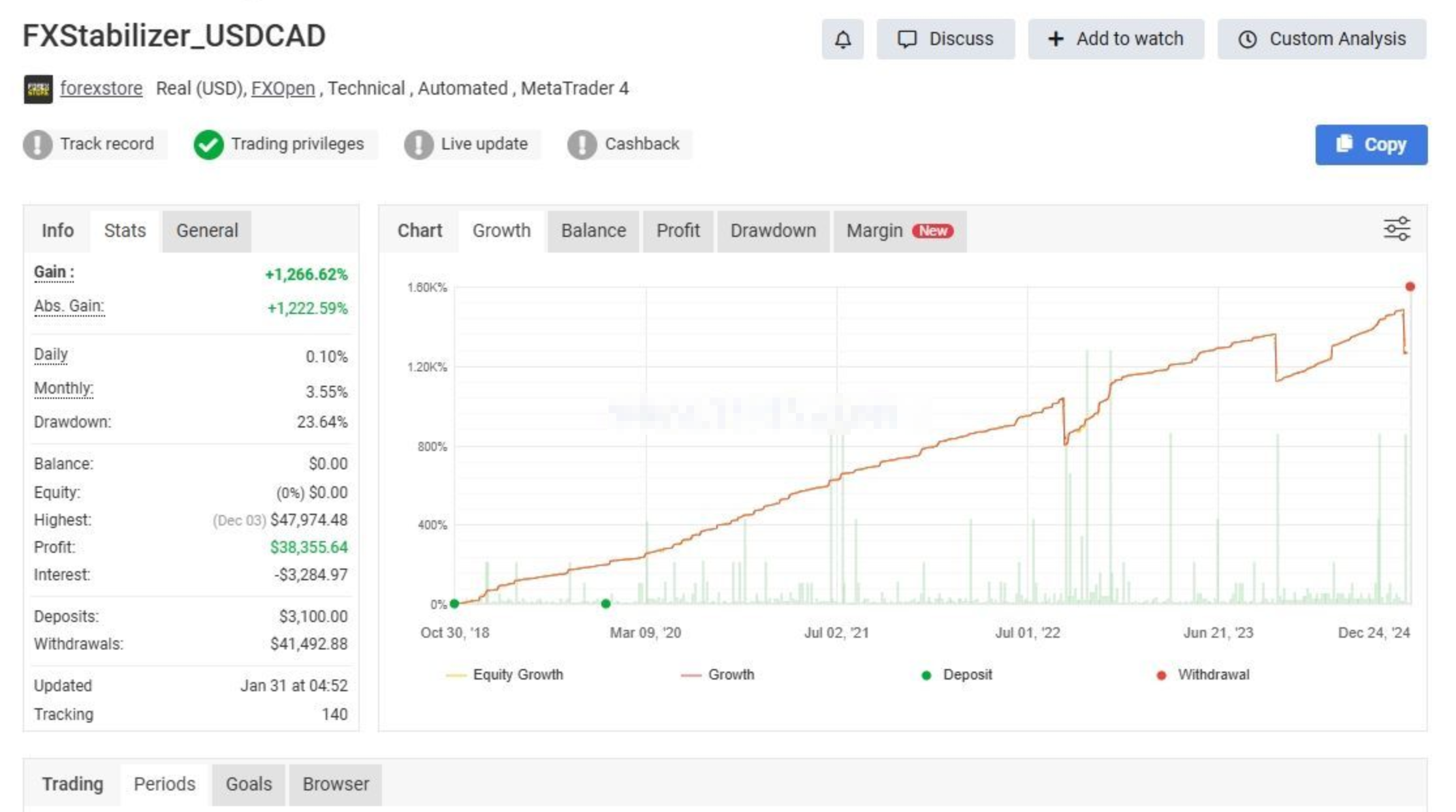Click the Add to watch button
This screenshot has width=1456, height=812.
pos(1116,39)
